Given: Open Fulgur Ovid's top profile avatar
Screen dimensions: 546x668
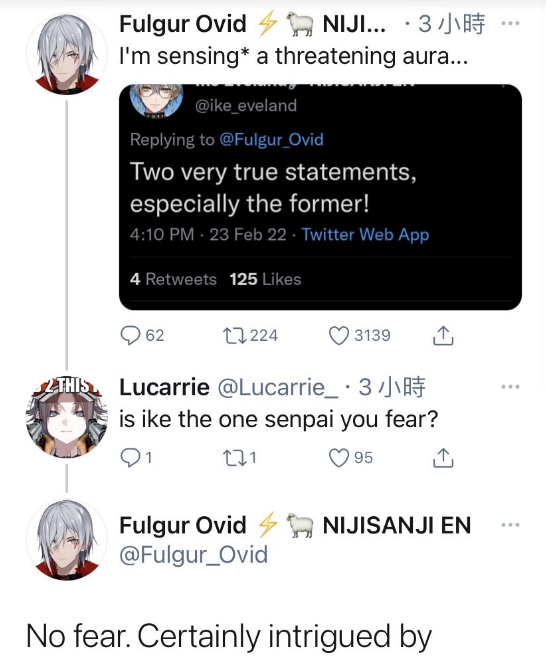Looking at the screenshot, I should [66, 54].
